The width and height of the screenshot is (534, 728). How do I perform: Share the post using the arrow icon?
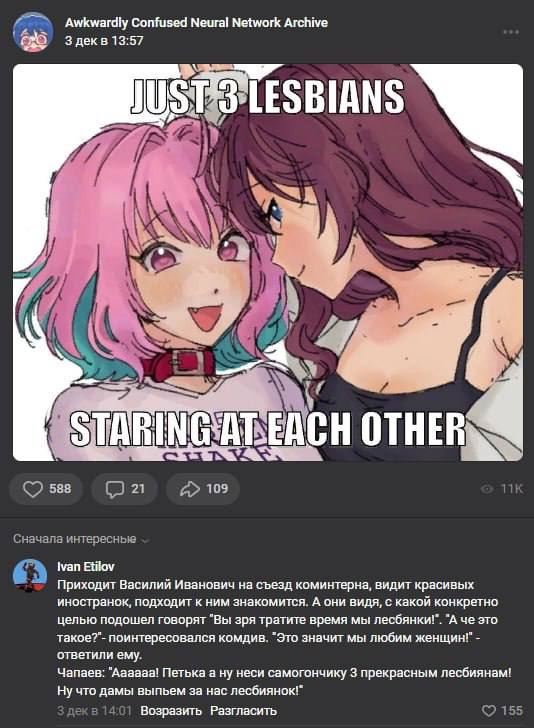point(189,489)
